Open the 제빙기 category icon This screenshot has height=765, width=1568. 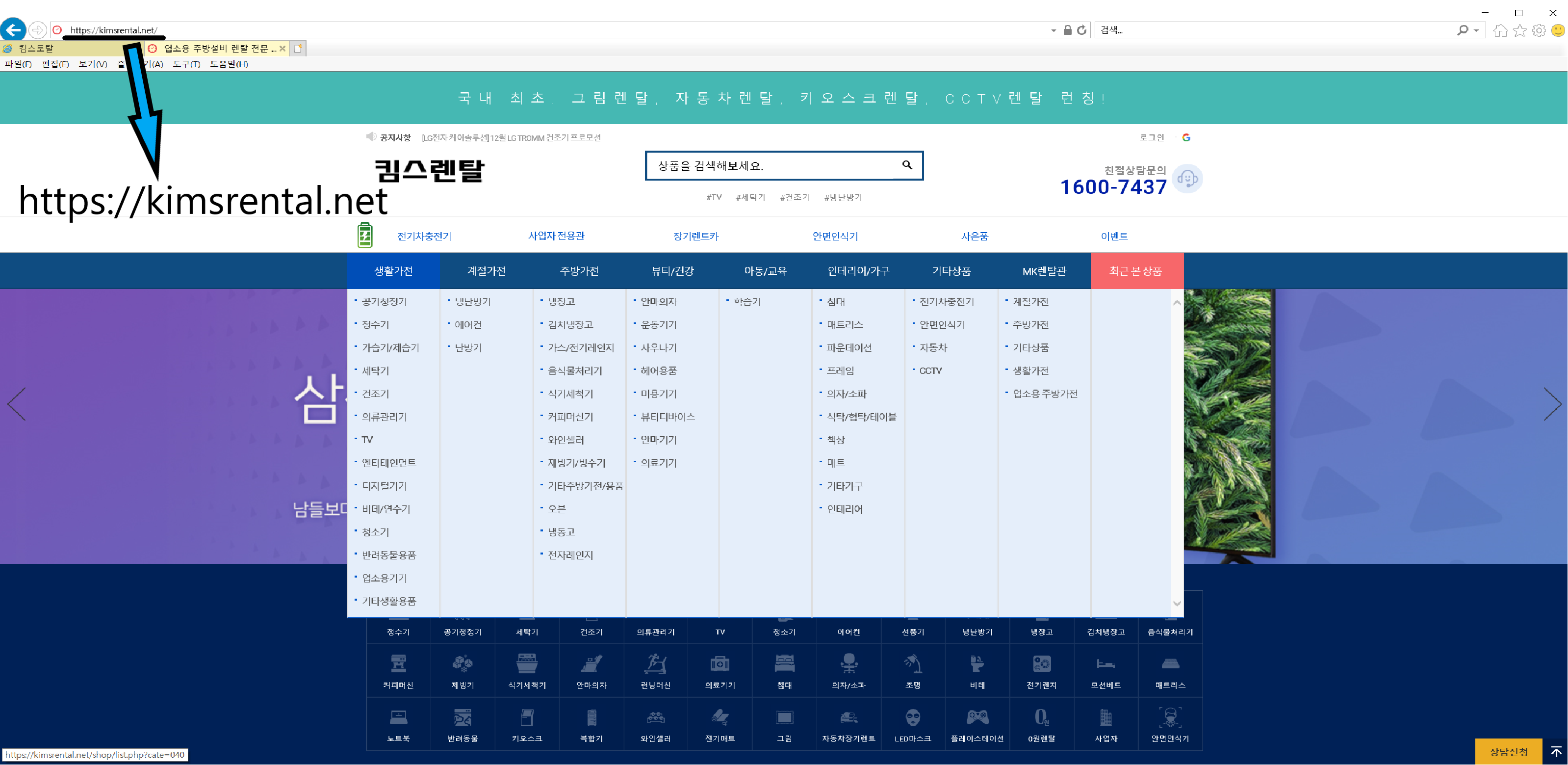click(x=463, y=663)
